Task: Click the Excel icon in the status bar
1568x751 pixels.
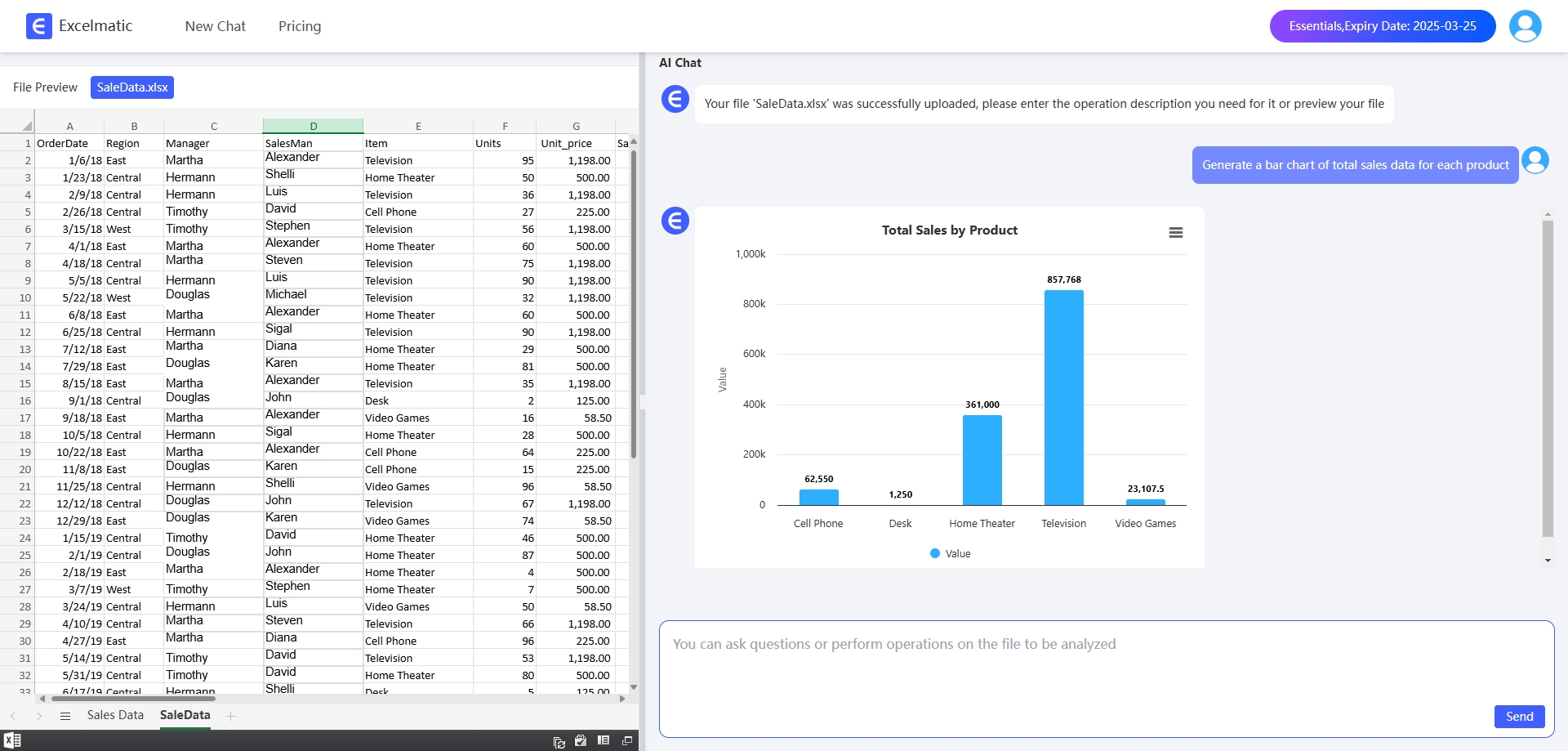Action: tap(12, 740)
